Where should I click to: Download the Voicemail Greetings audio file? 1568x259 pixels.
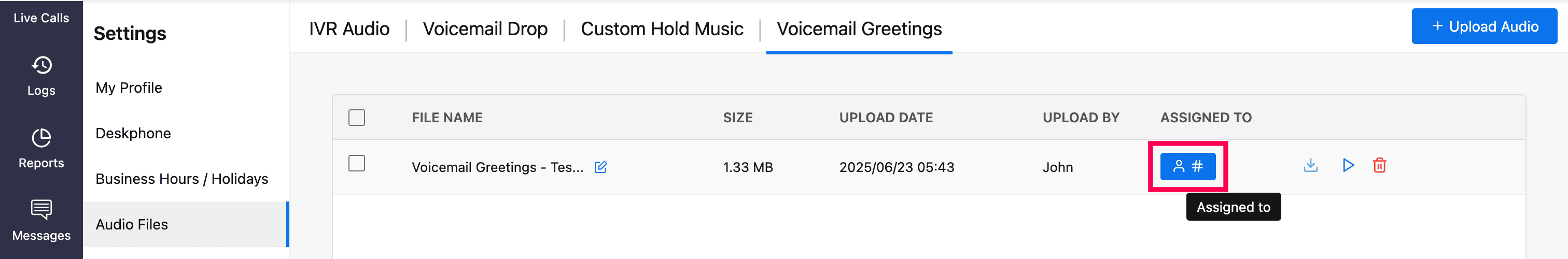click(x=1310, y=165)
